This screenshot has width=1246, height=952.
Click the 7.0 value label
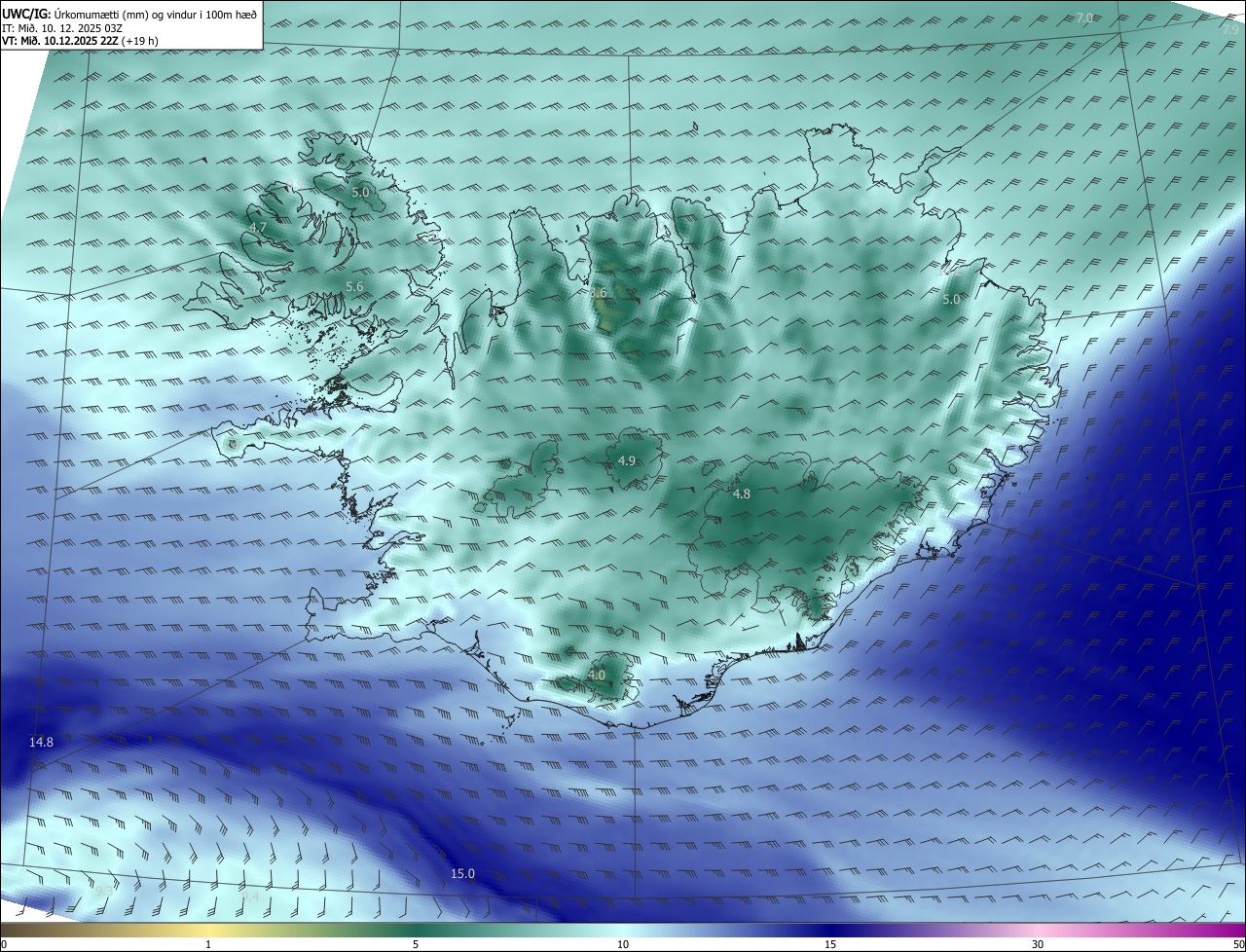[x=1084, y=18]
